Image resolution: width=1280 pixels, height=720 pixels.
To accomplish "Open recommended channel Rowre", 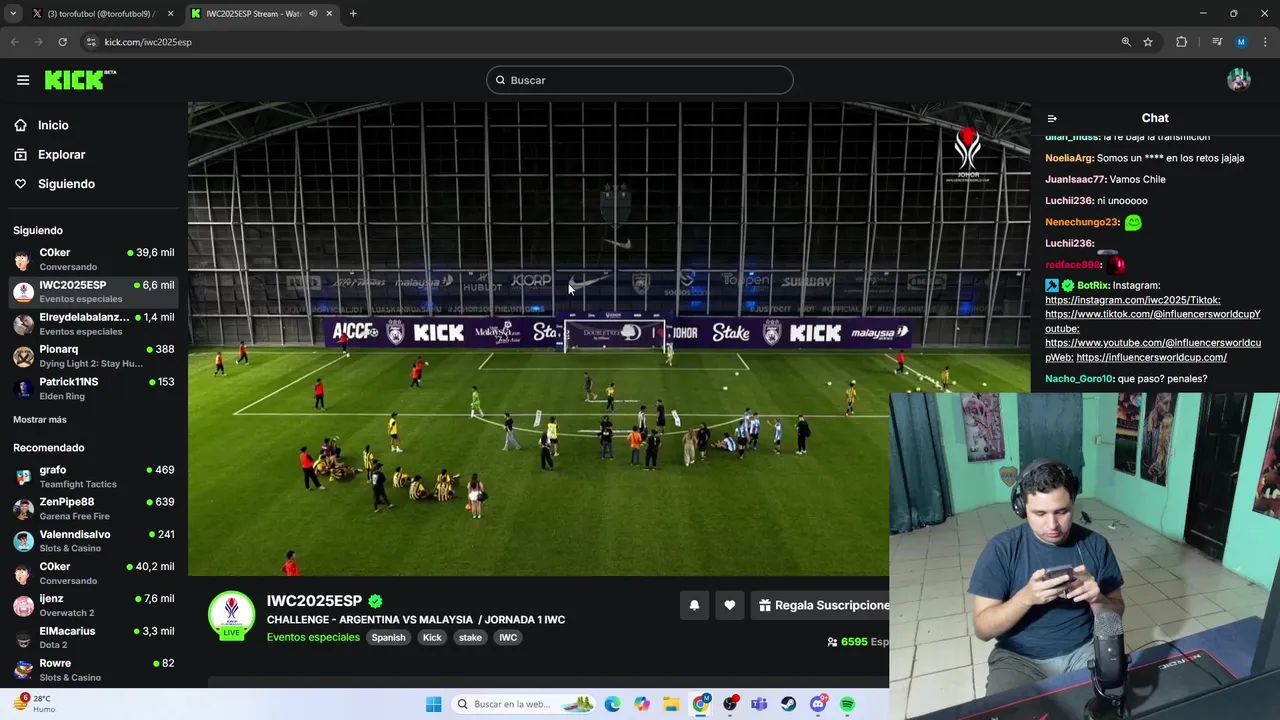I will coord(94,670).
